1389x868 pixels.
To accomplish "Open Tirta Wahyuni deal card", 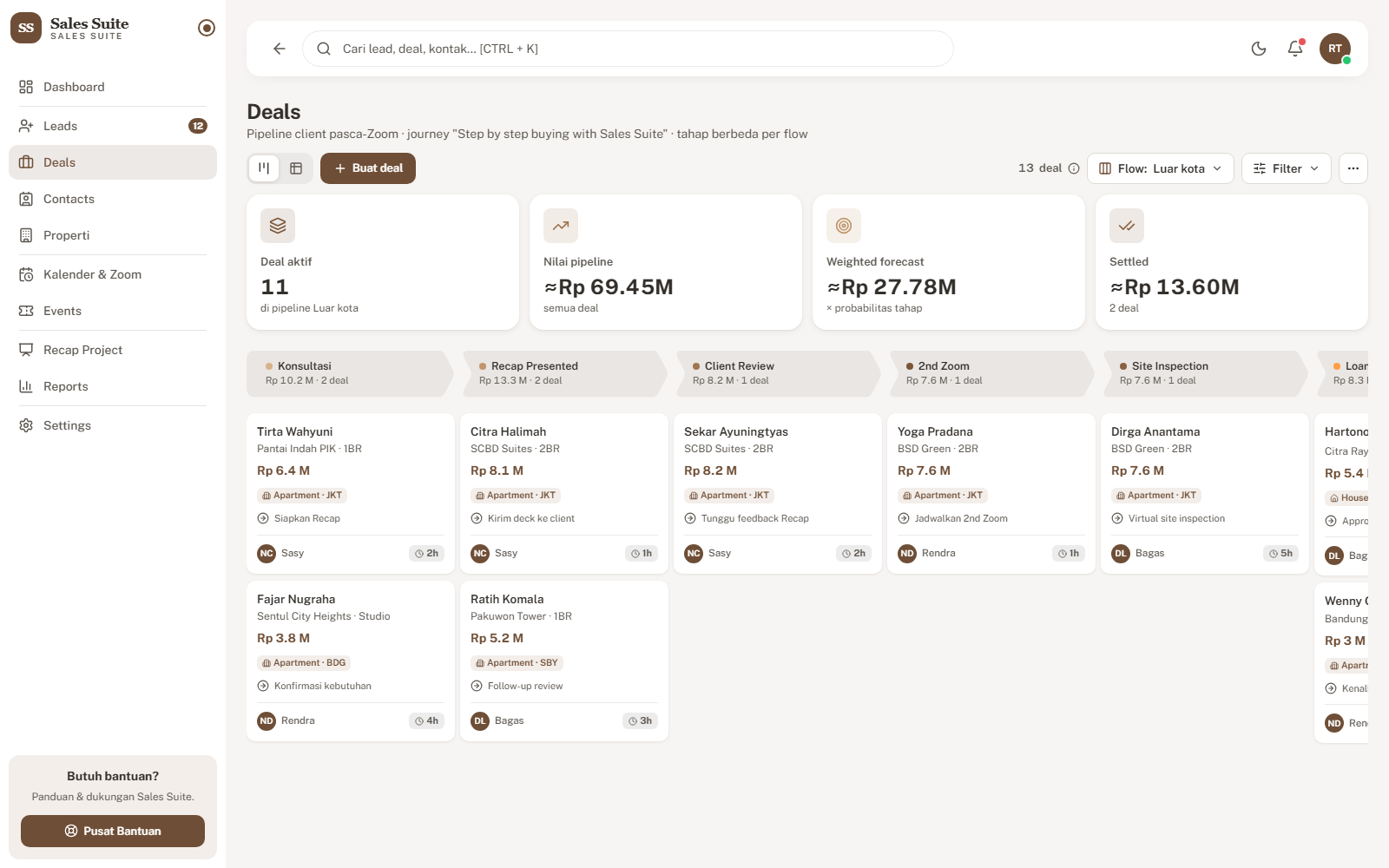I will [x=351, y=493].
